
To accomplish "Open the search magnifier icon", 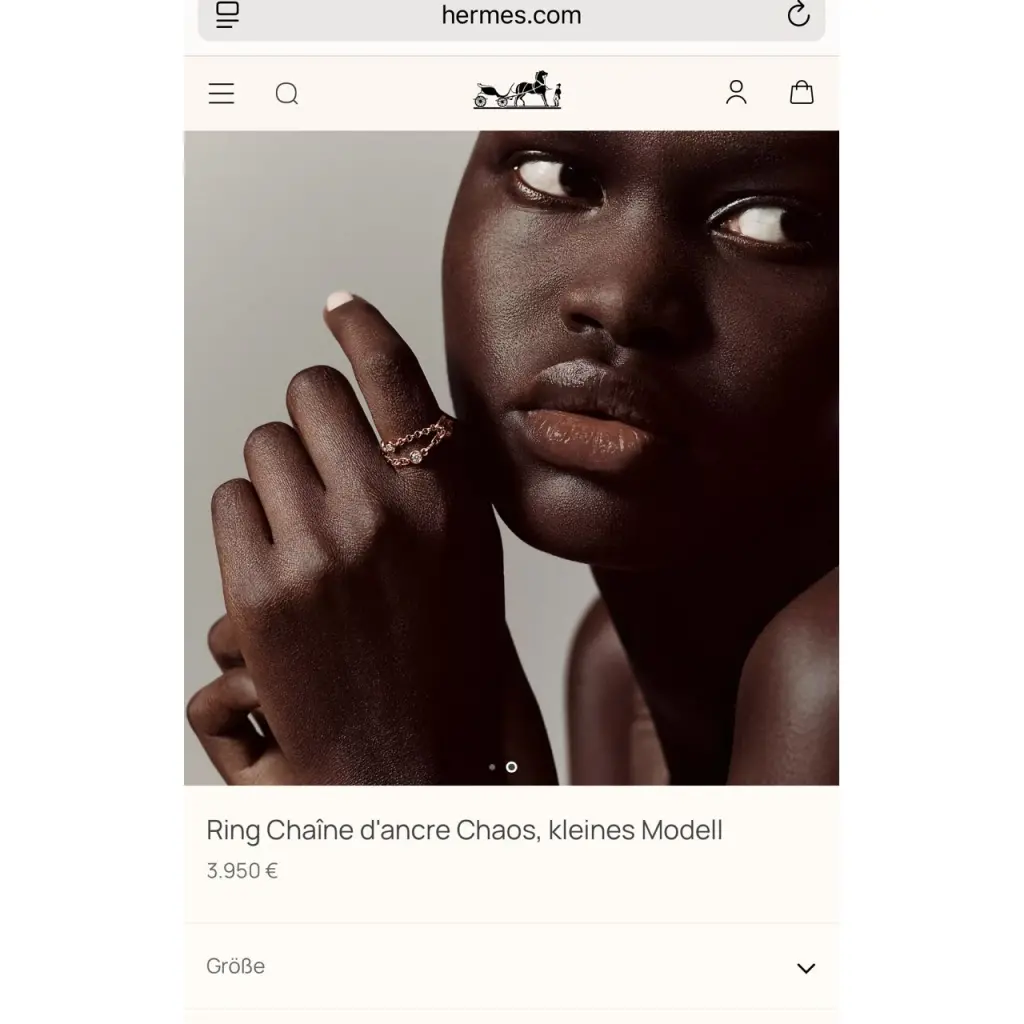I will point(287,93).
